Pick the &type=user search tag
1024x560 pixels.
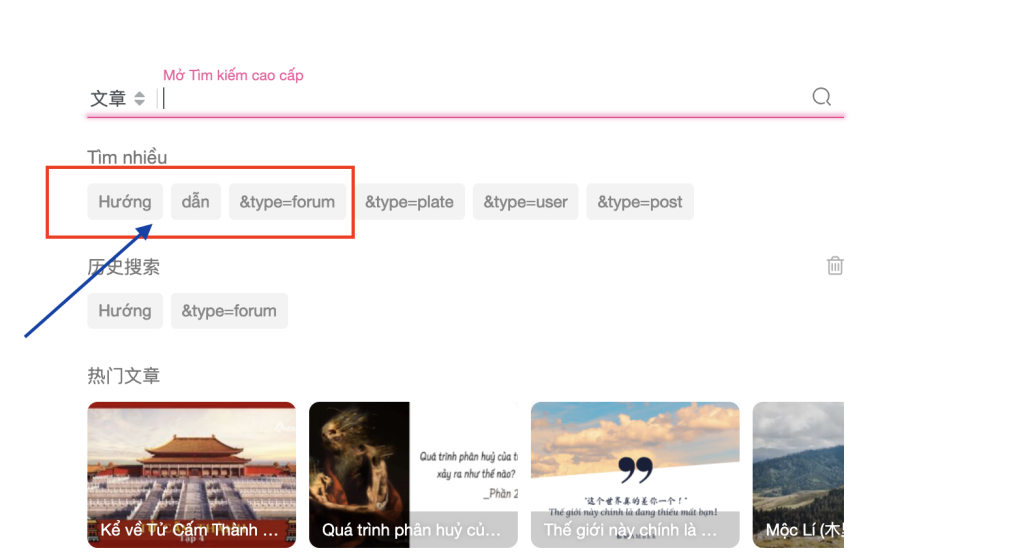click(x=525, y=202)
